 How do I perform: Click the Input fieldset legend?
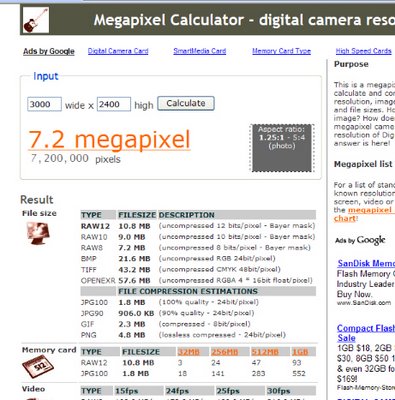(46, 76)
